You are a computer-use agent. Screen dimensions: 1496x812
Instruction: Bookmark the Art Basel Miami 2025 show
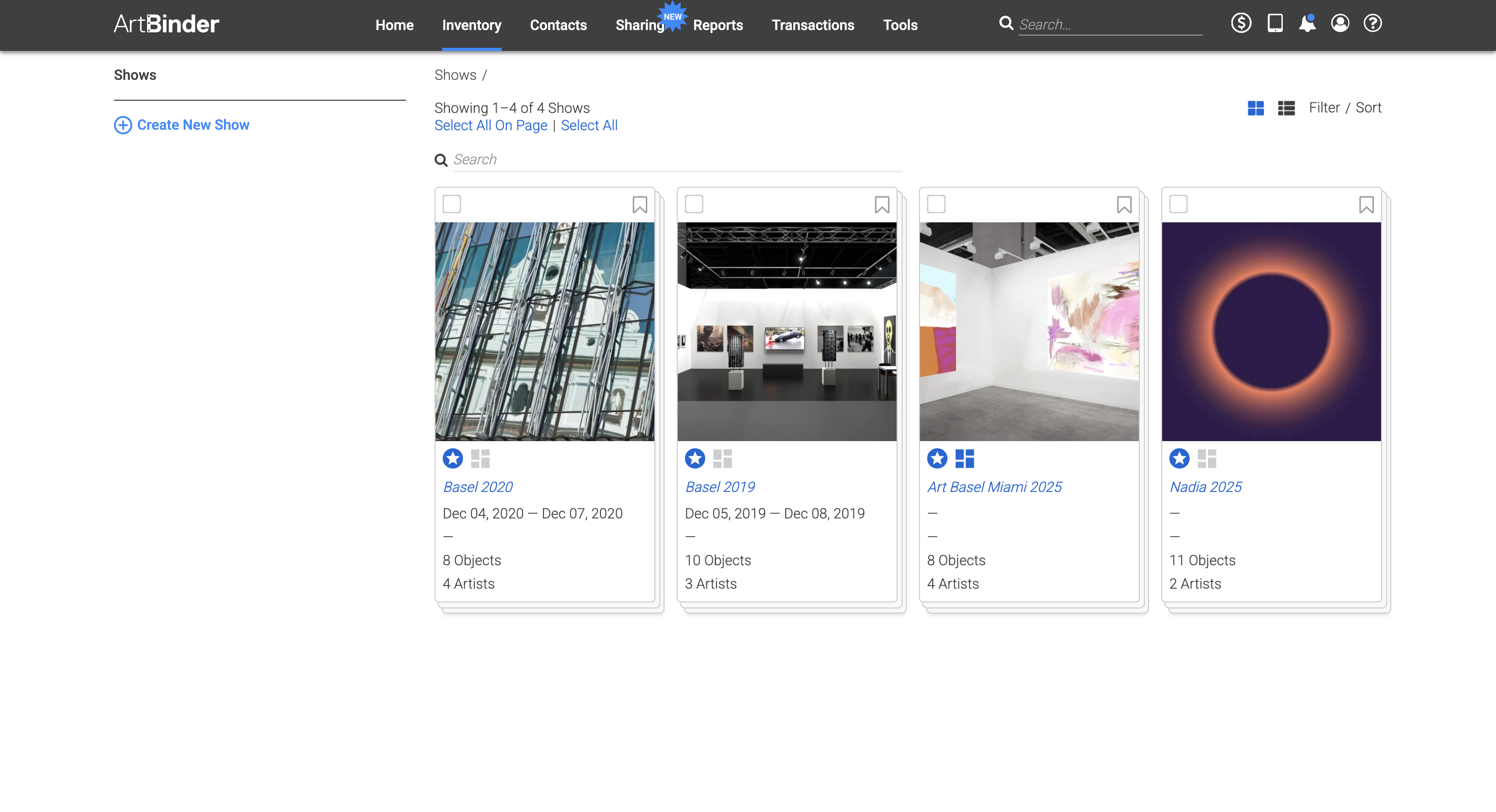1124,205
